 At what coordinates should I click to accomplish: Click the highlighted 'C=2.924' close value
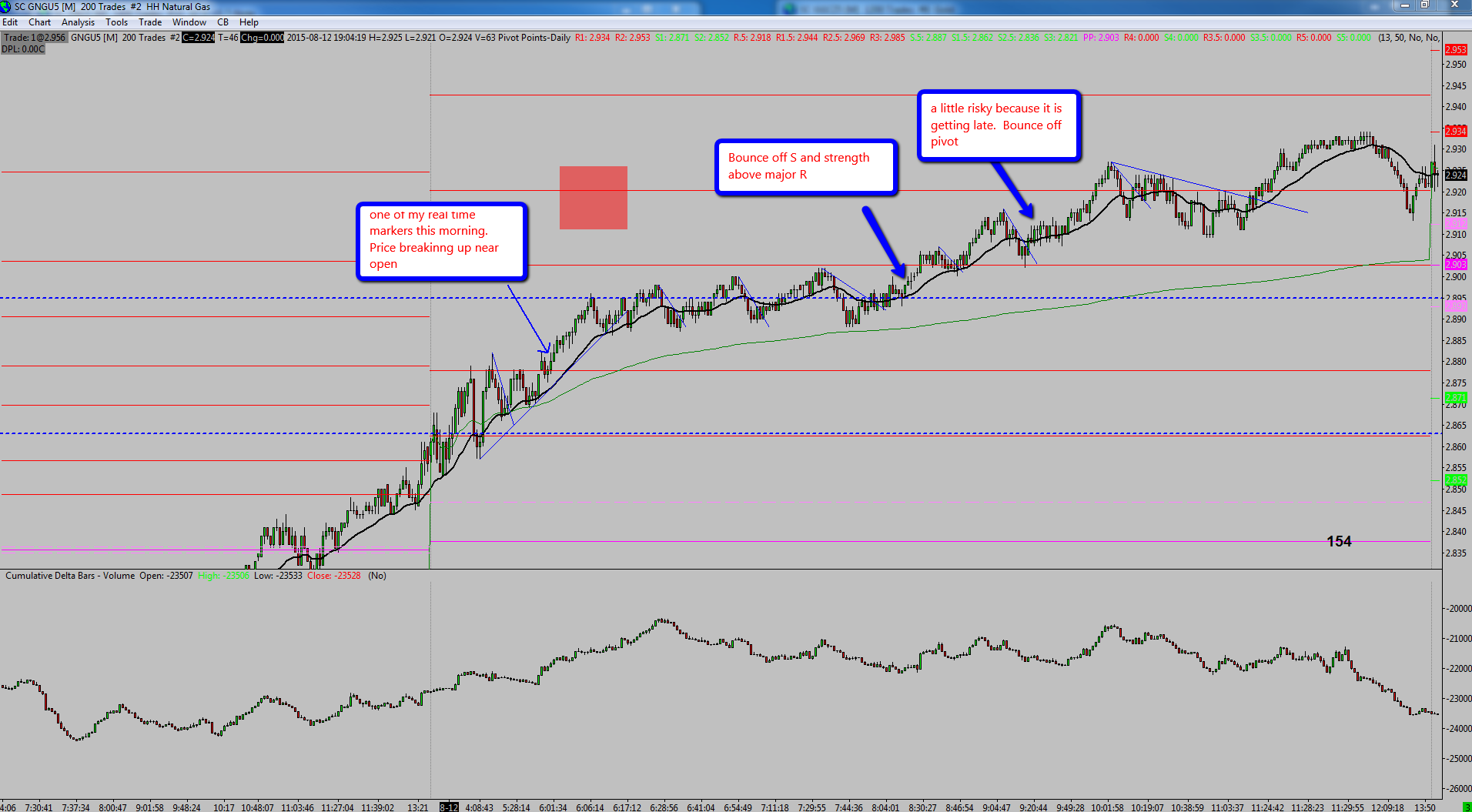[x=199, y=38]
